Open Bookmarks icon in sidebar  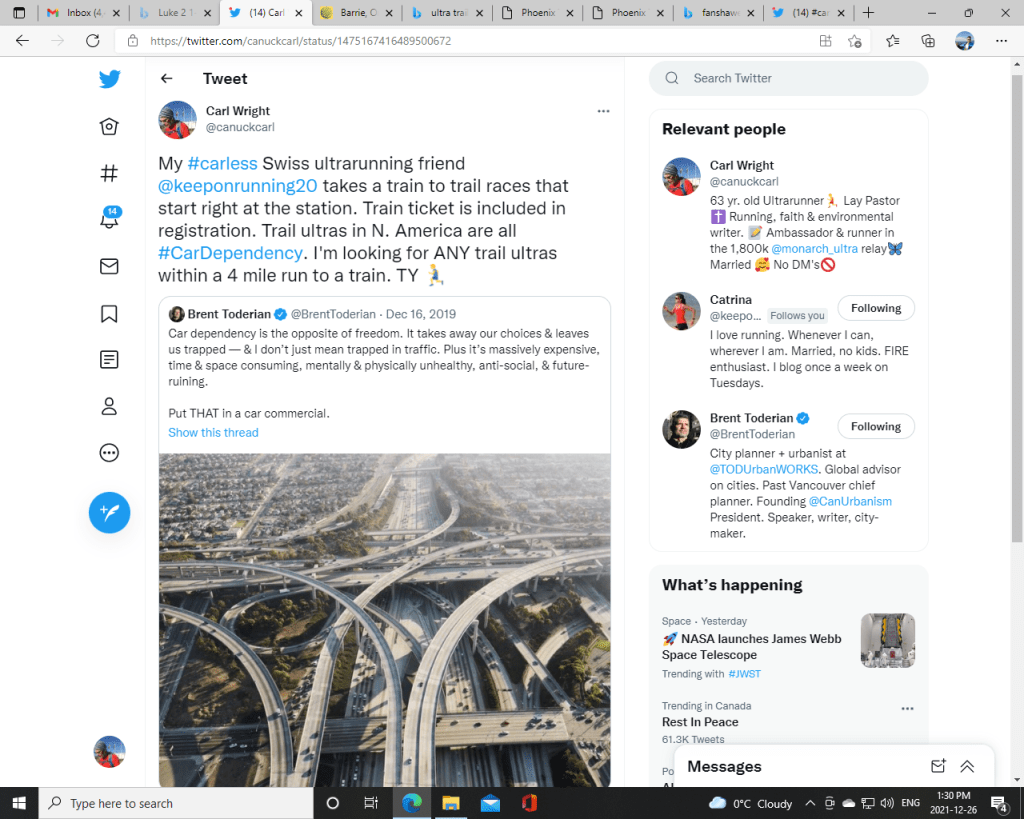[109, 313]
